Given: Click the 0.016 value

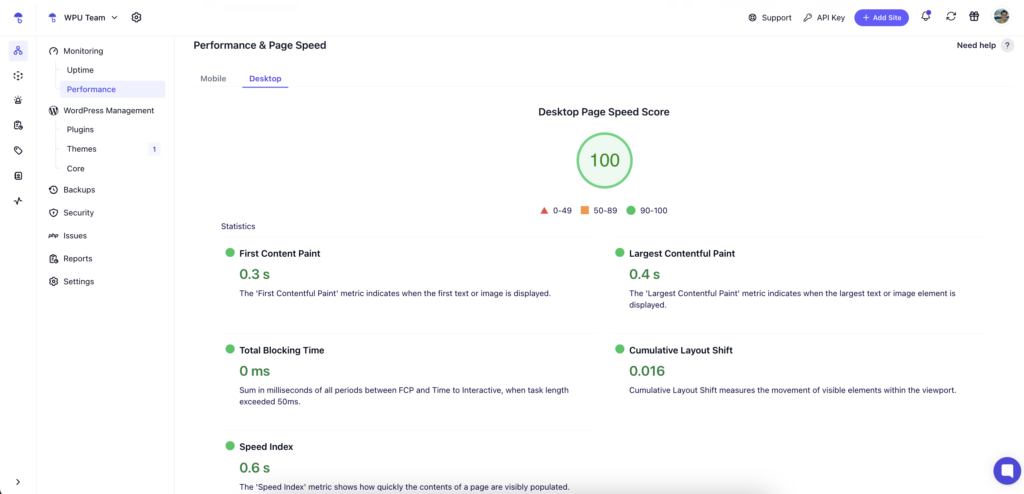Looking at the screenshot, I should point(647,371).
